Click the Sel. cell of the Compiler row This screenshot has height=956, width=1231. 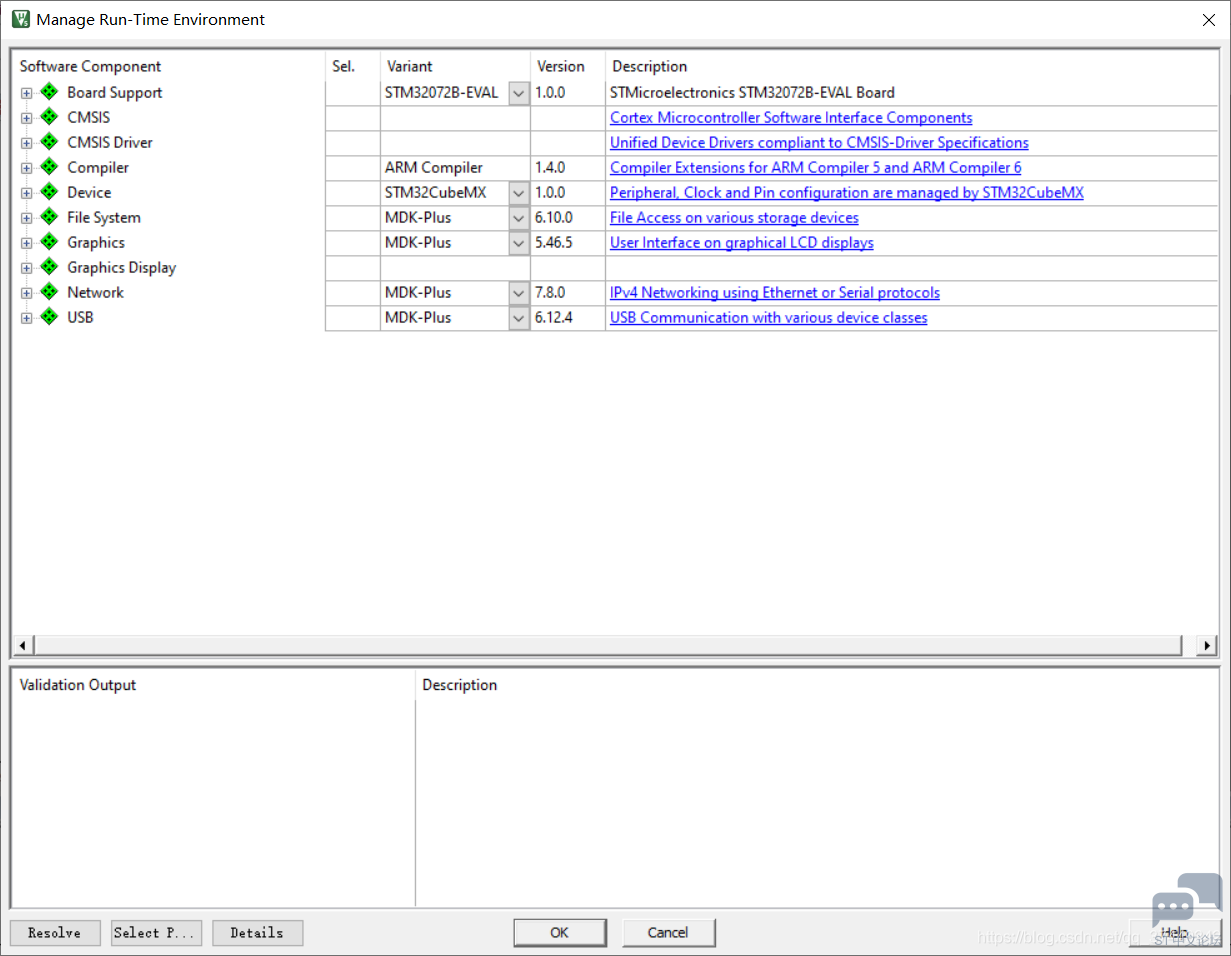coord(353,168)
